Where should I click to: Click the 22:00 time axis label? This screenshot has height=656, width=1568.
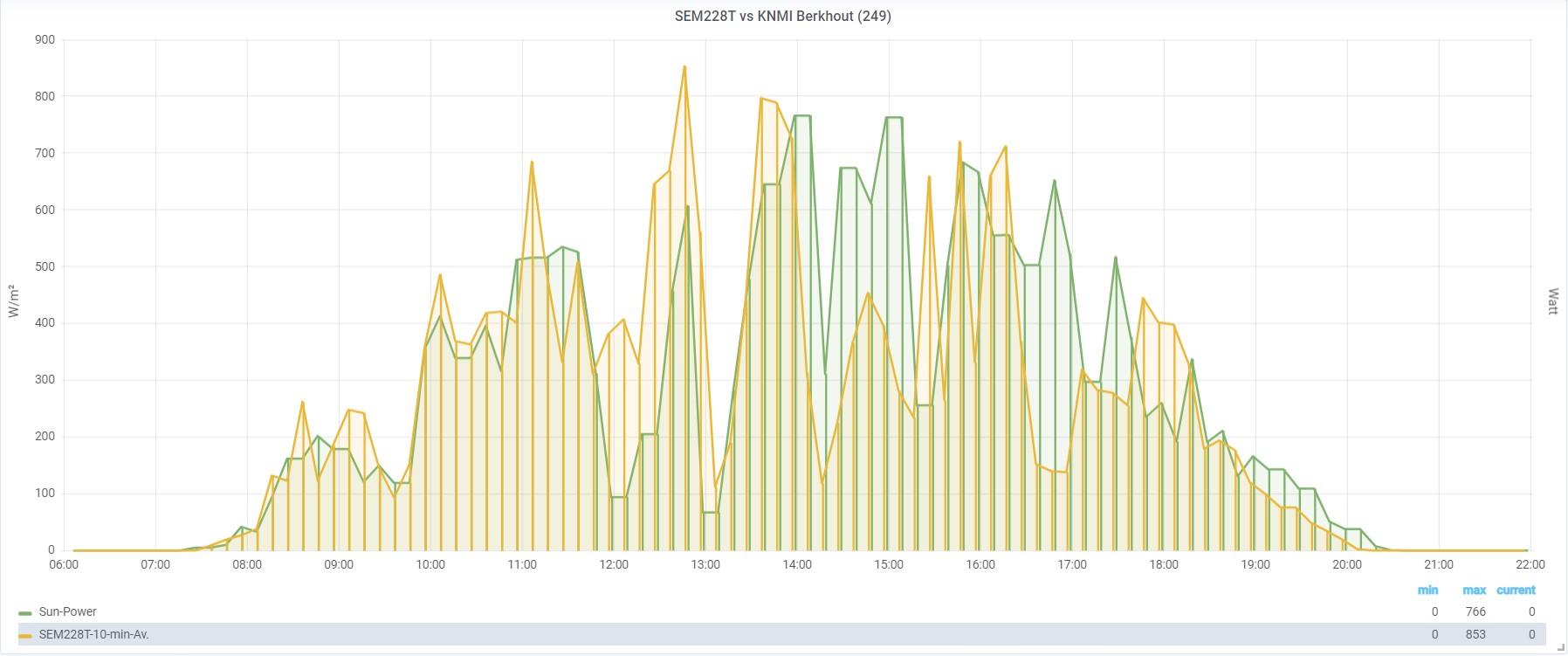[x=1530, y=564]
